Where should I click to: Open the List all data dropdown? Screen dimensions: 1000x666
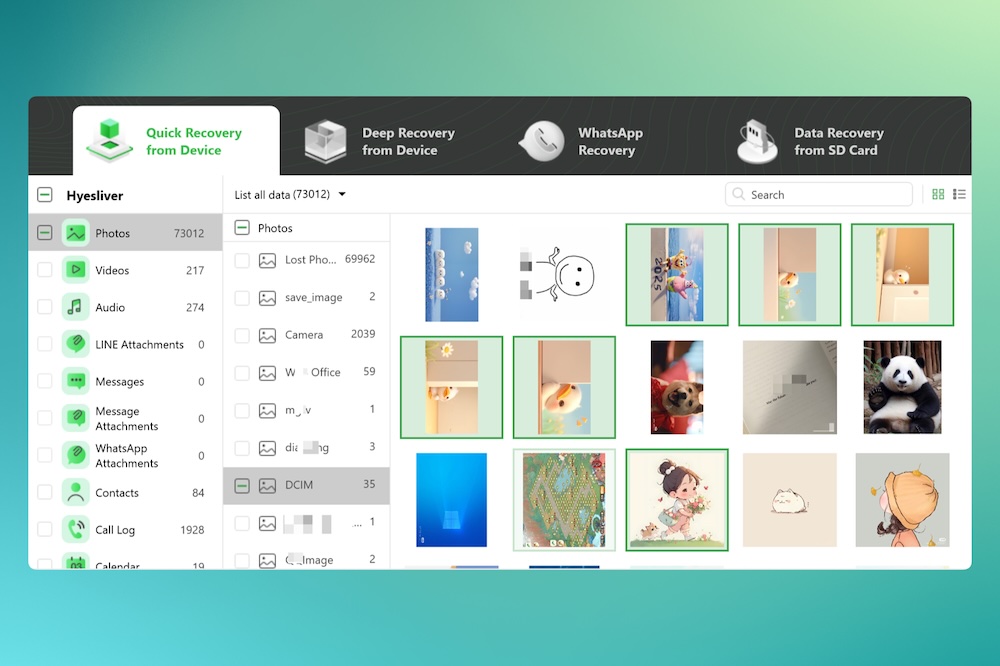pos(290,194)
